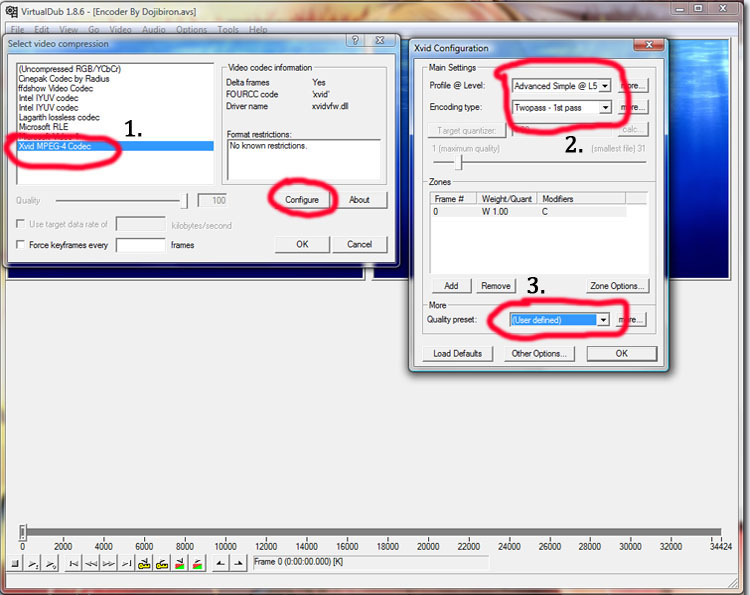
Task: Click more button beside Encoding type
Action: (x=633, y=107)
